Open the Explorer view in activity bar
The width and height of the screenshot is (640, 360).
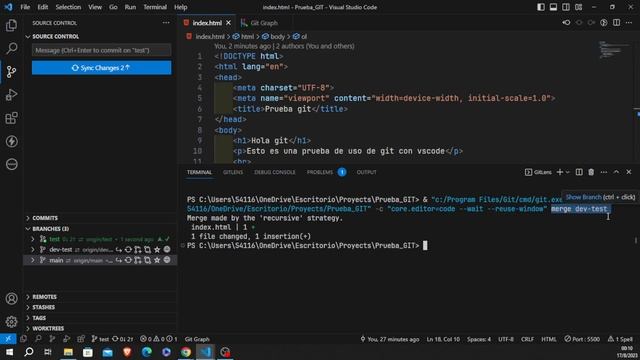[11, 26]
